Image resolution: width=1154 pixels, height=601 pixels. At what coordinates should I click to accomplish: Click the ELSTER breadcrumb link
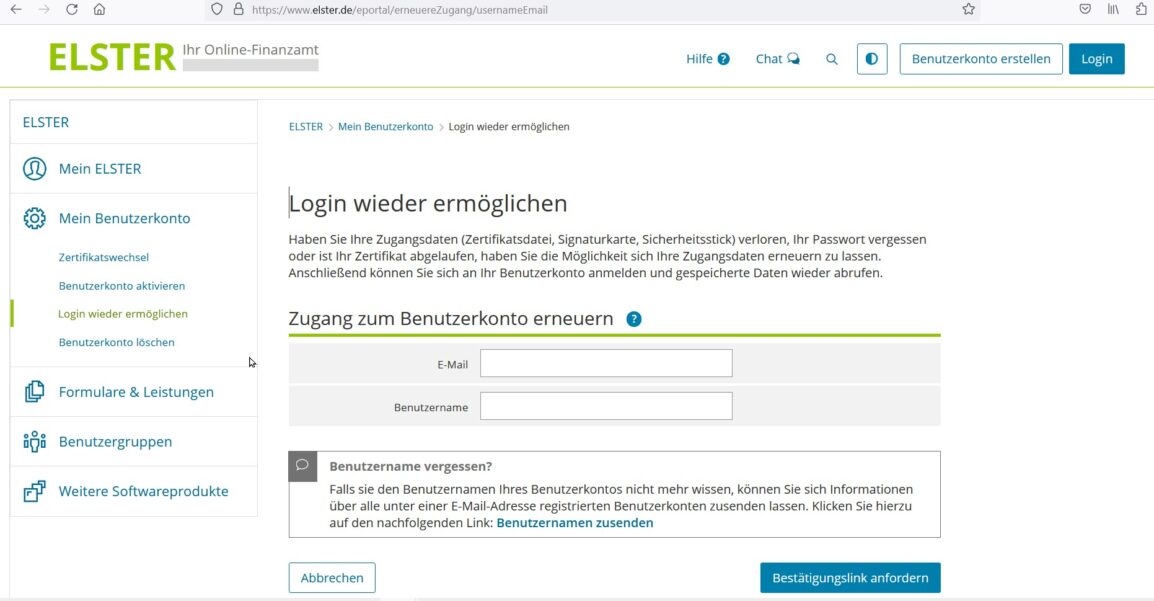pyautogui.click(x=306, y=127)
